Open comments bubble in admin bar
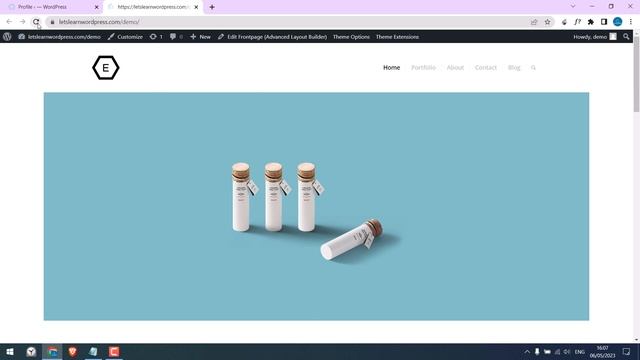The height and width of the screenshot is (360, 640). tap(176, 37)
